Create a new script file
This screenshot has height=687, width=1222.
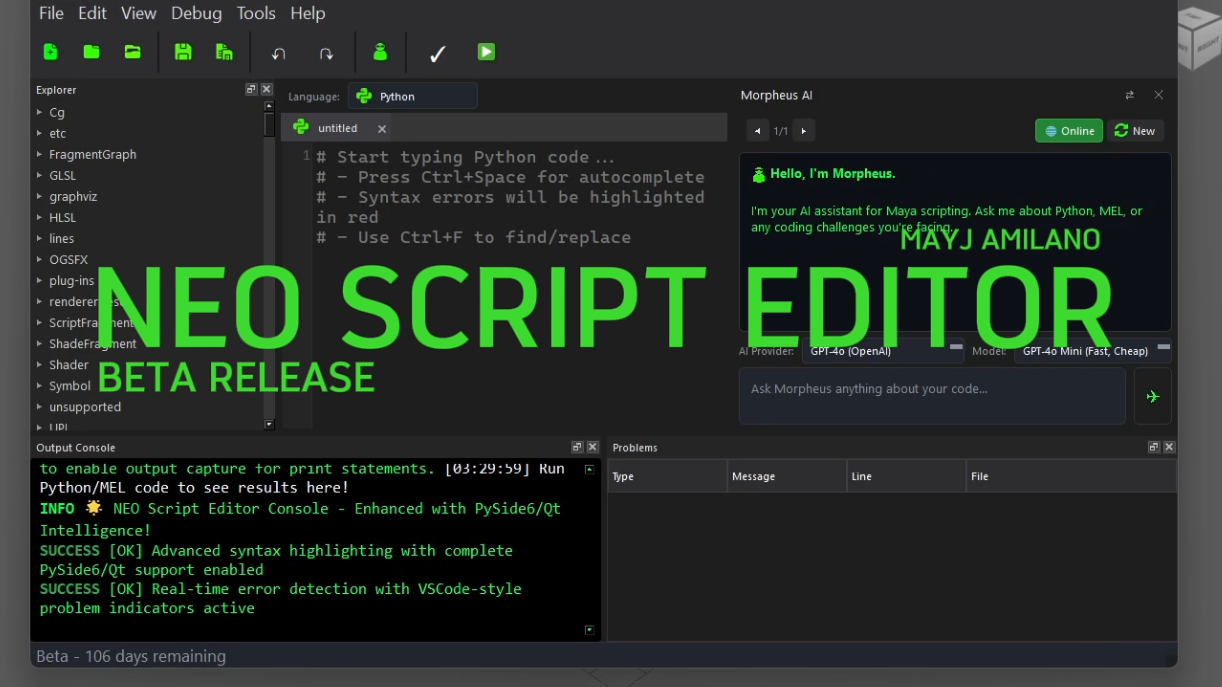point(50,51)
